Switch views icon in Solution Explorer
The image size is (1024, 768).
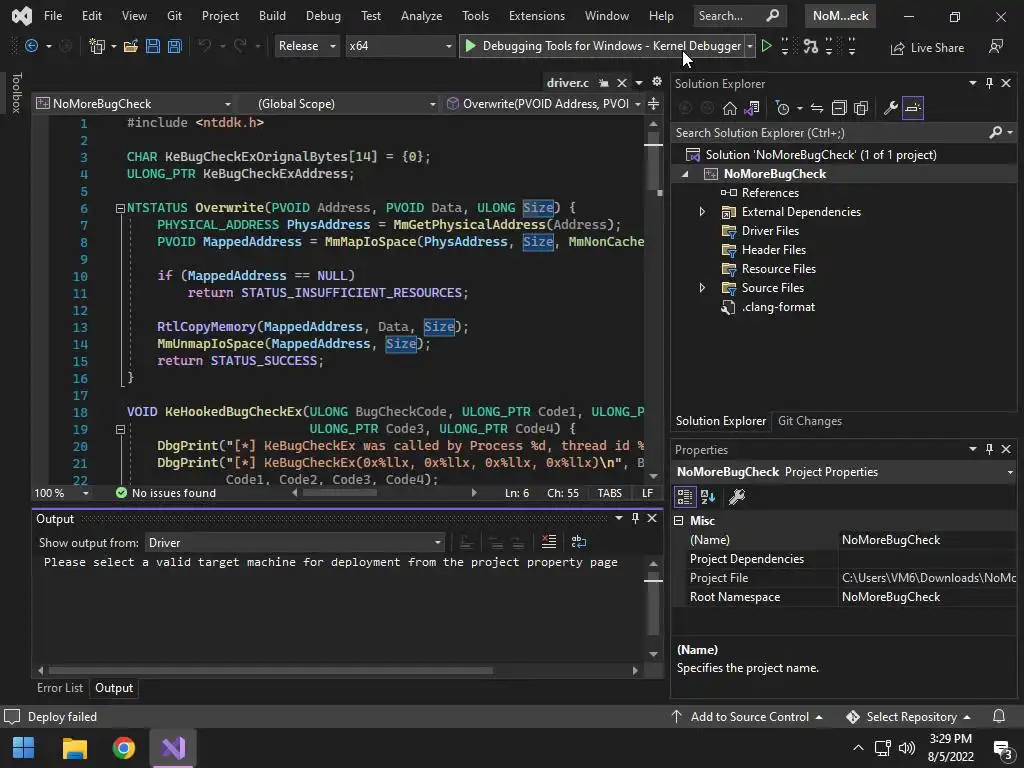(x=752, y=108)
